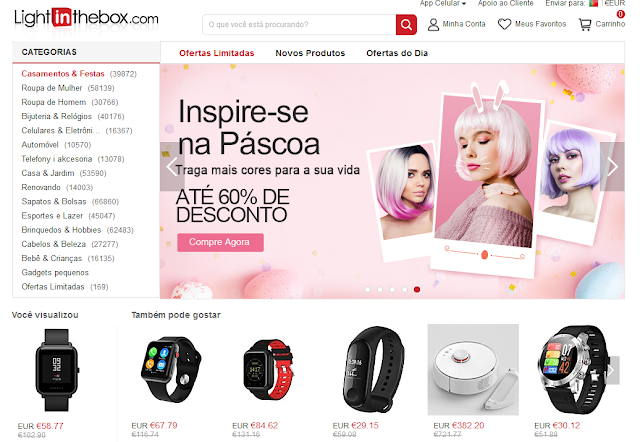
Task: Select the third banner carousel dot
Action: (x=392, y=289)
